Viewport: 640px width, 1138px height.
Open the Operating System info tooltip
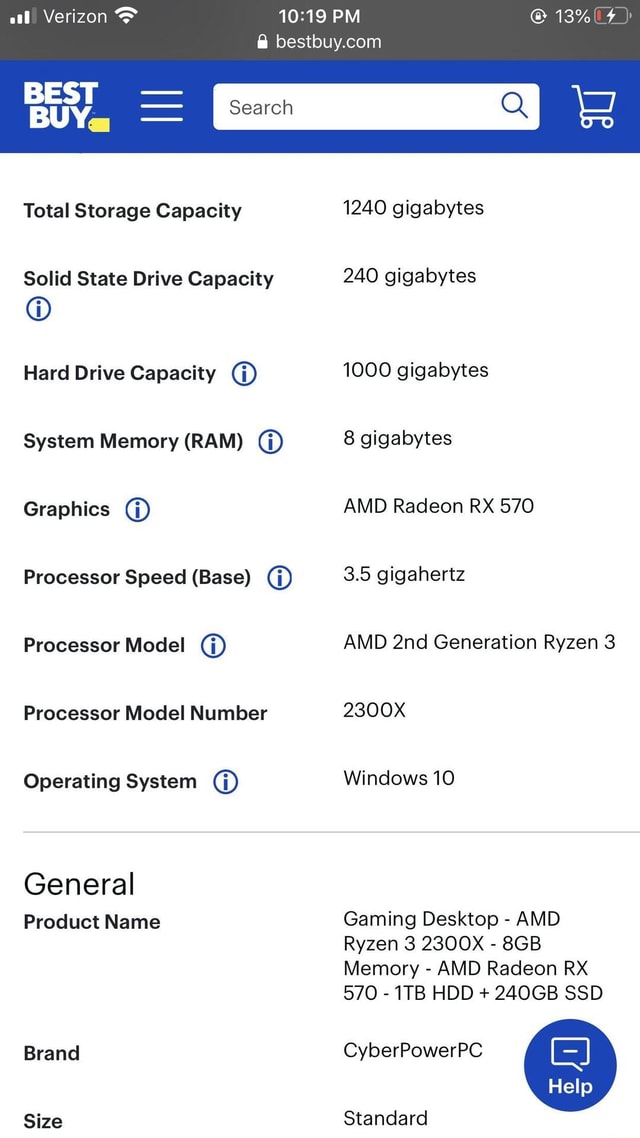(226, 781)
